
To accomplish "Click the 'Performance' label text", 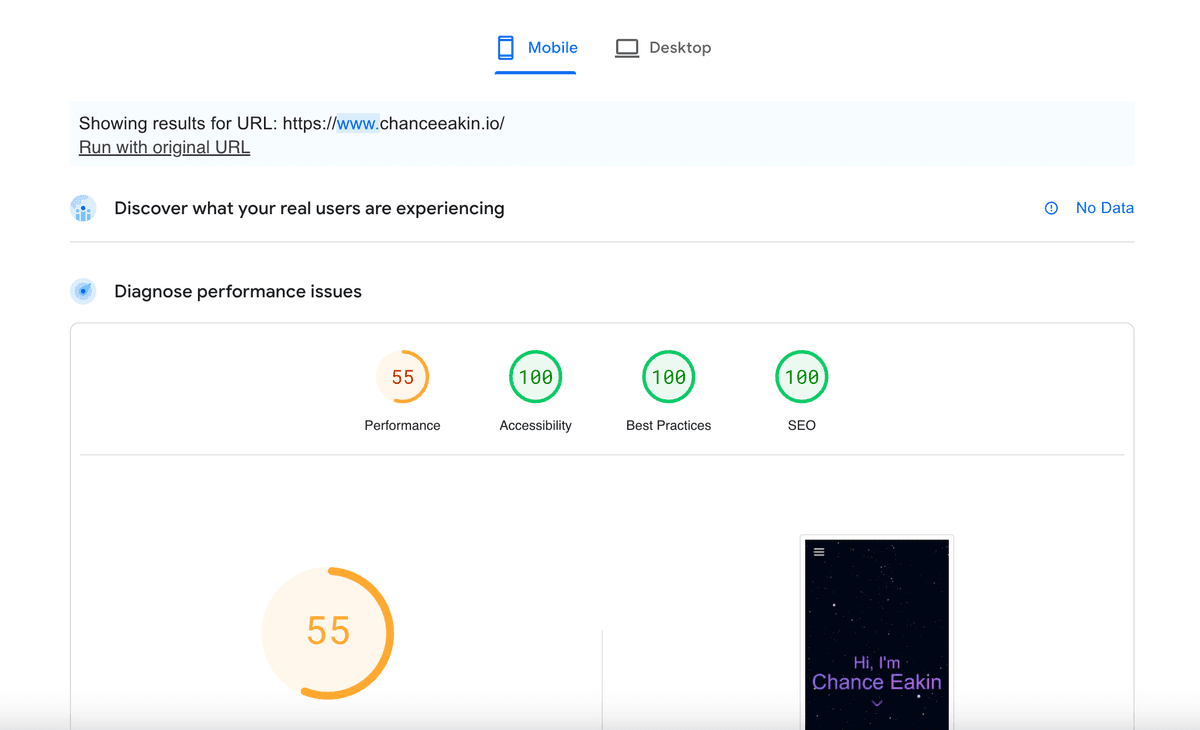I will 402,425.
